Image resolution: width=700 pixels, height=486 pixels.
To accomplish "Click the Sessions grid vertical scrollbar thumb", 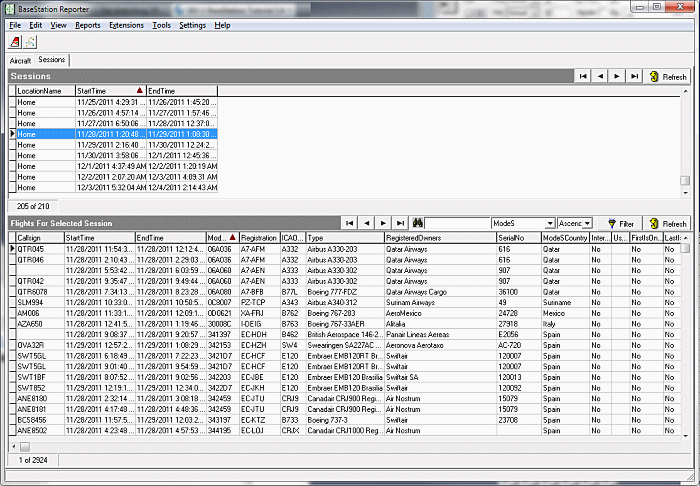I will (x=685, y=180).
